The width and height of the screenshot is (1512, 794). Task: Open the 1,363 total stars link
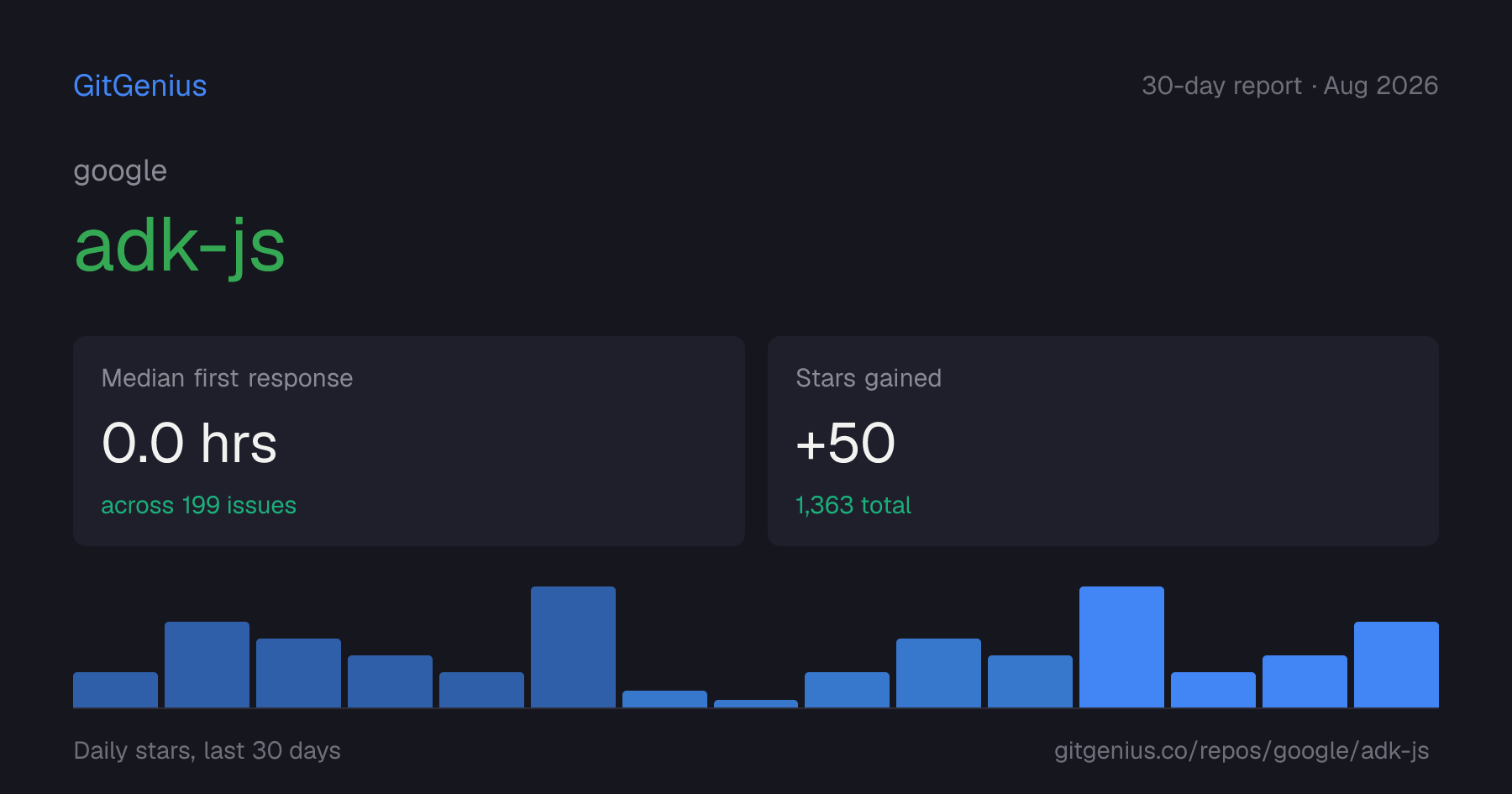[853, 505]
